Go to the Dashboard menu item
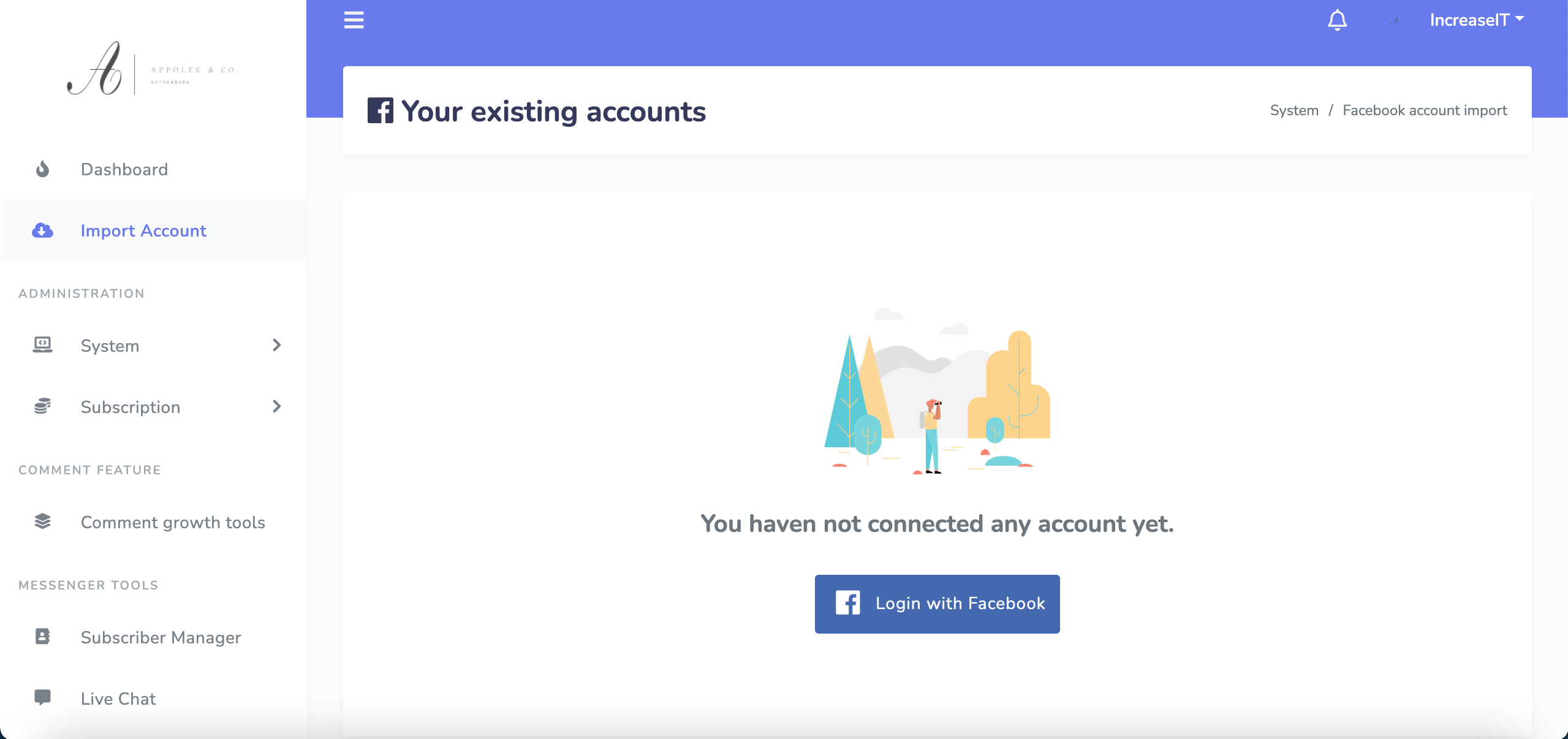This screenshot has width=1568, height=739. click(x=124, y=169)
